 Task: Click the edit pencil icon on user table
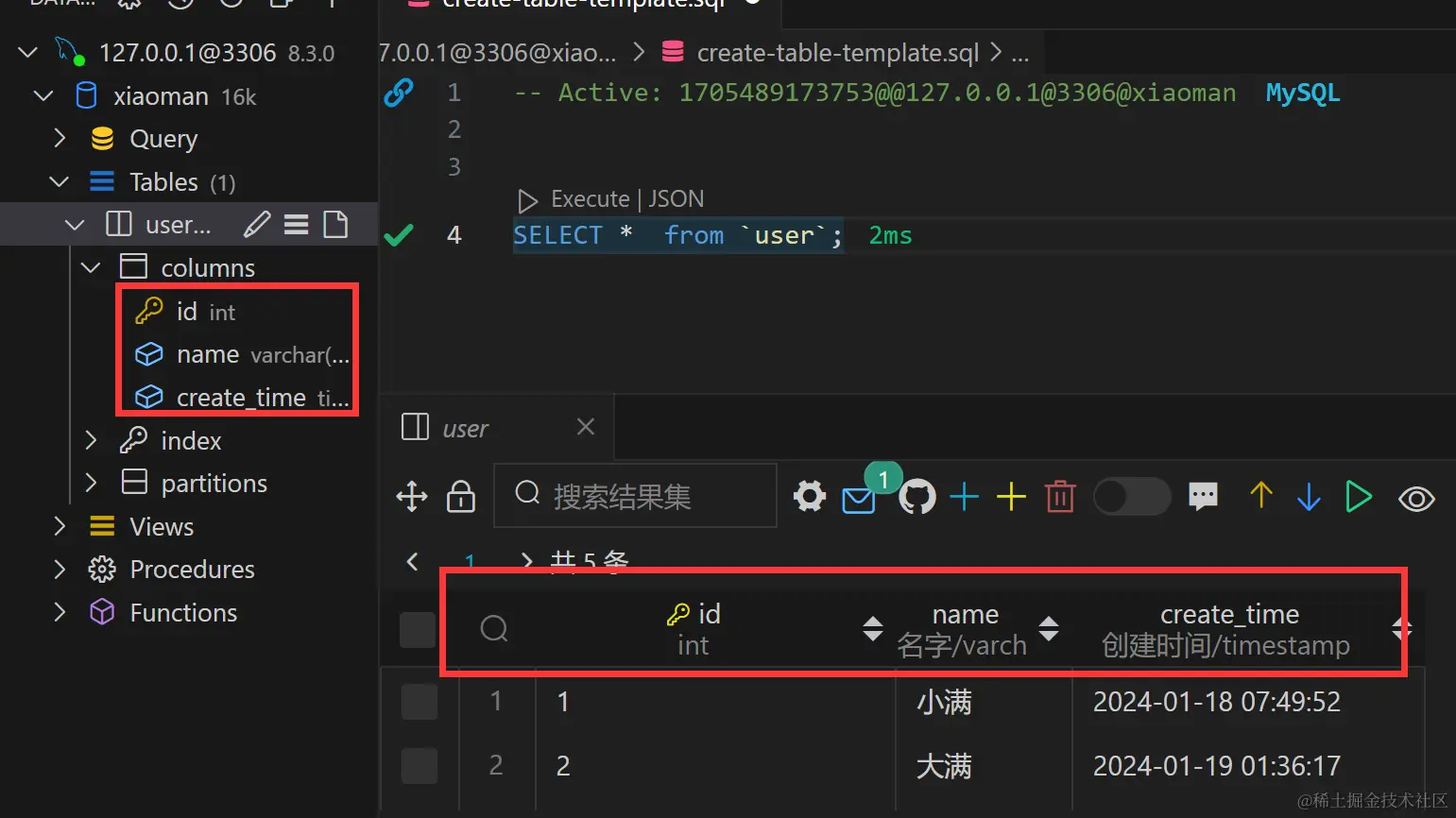tap(257, 224)
